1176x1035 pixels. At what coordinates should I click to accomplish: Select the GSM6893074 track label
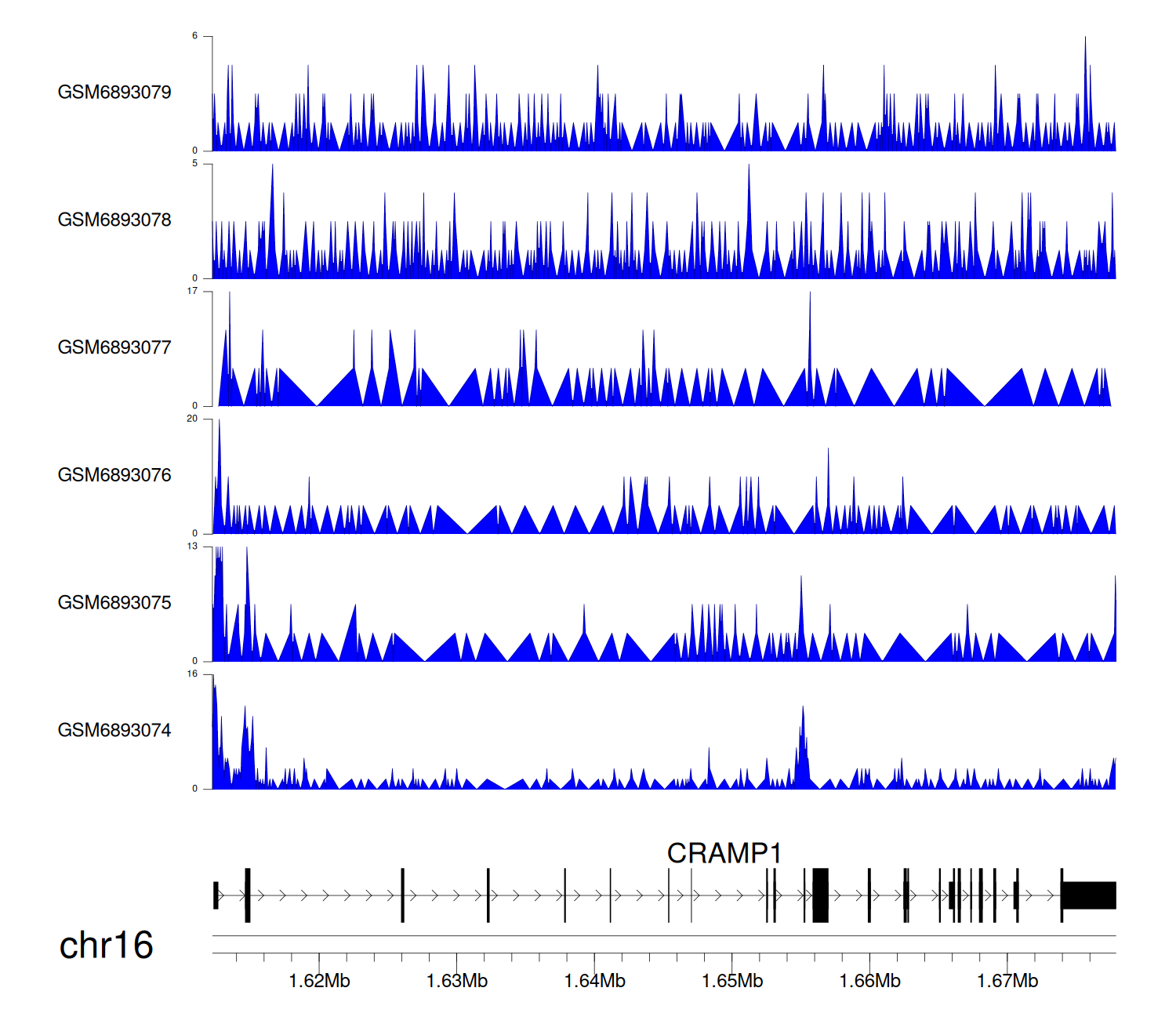[114, 731]
